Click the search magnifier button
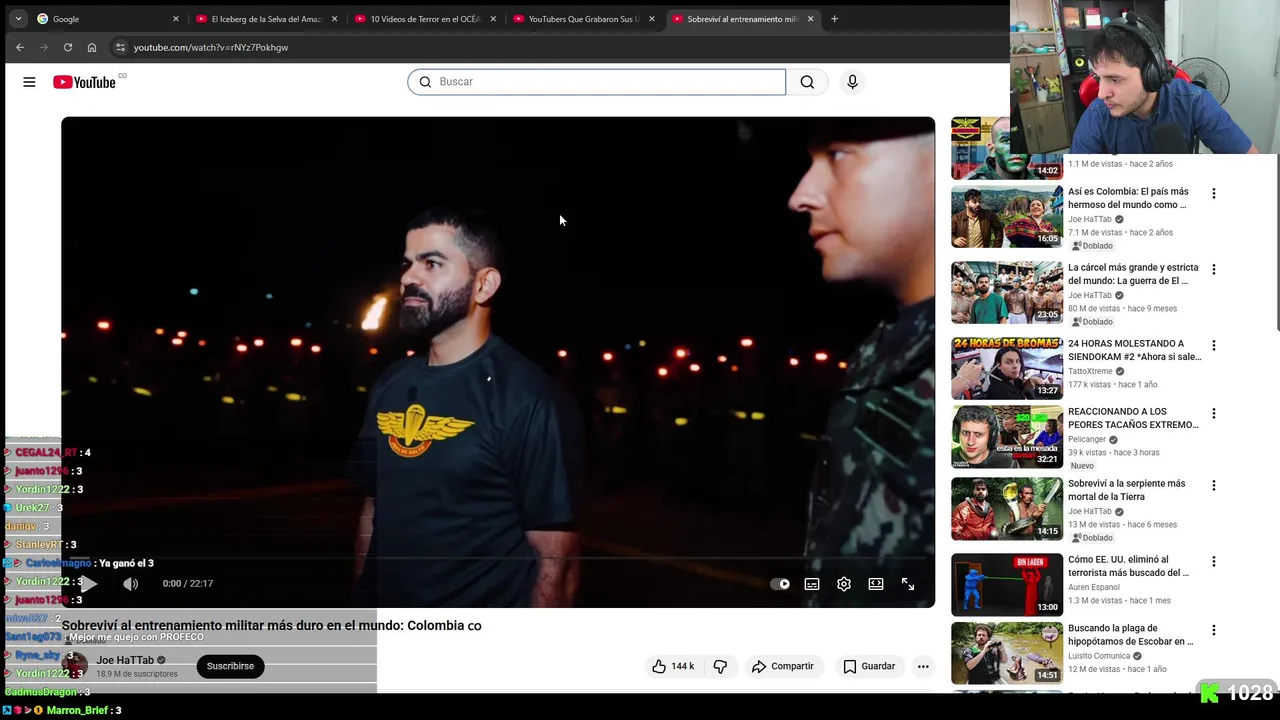This screenshot has height=720, width=1280. click(807, 82)
